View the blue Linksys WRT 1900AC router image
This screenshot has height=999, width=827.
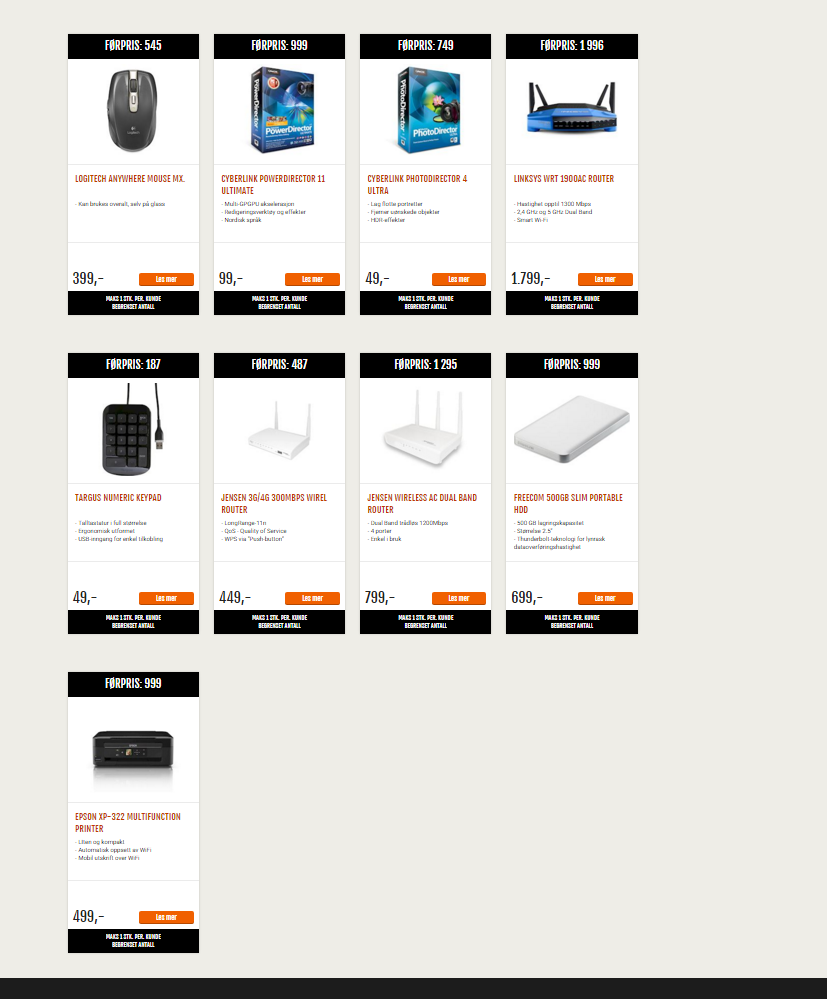572,107
